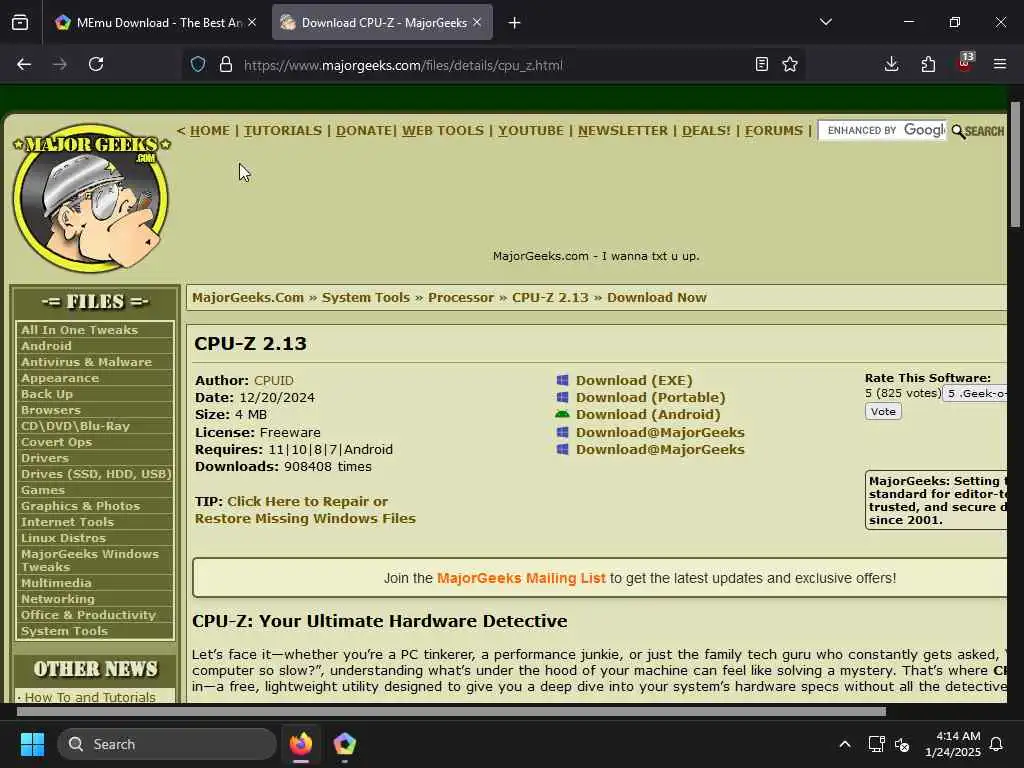Click the horizontal scrollbar at page bottom
Image resolution: width=1024 pixels, height=768 pixels.
[451, 711]
